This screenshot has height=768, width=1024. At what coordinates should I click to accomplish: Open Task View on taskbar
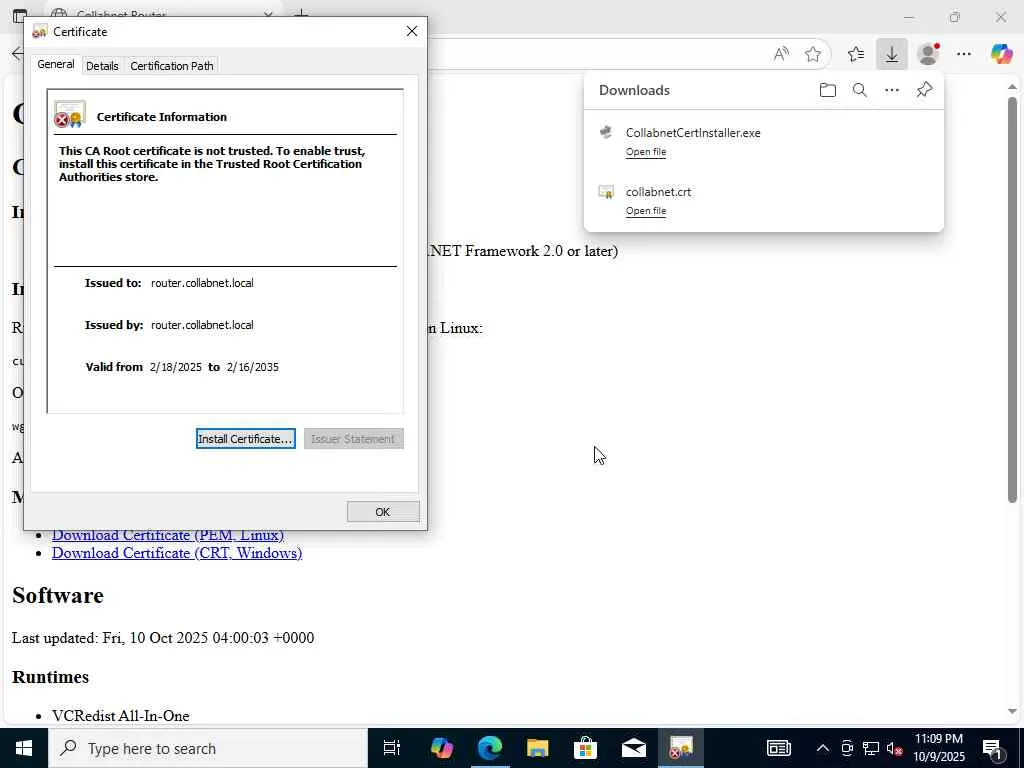click(391, 748)
